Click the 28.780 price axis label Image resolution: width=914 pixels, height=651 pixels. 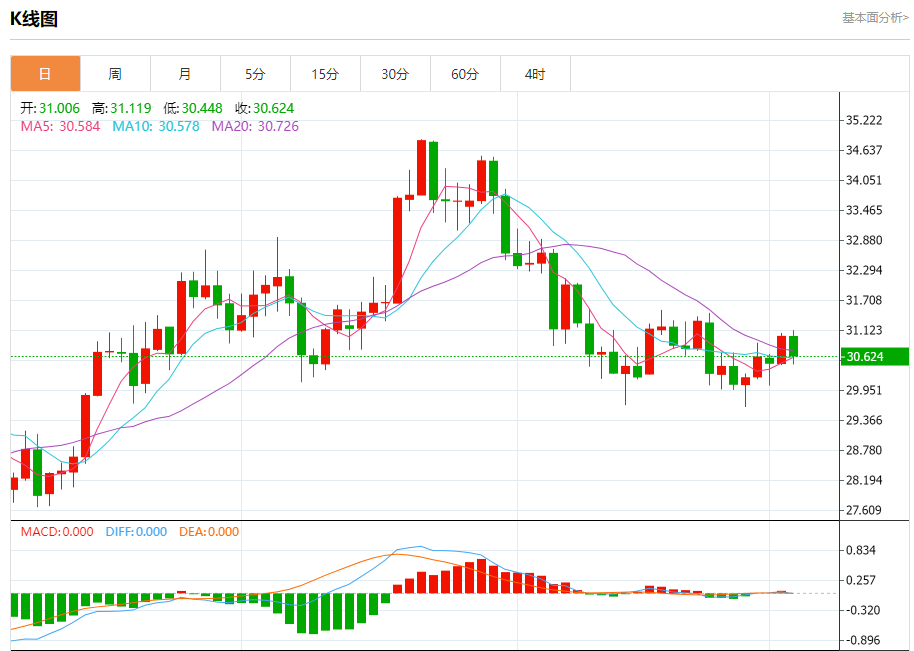[864, 451]
